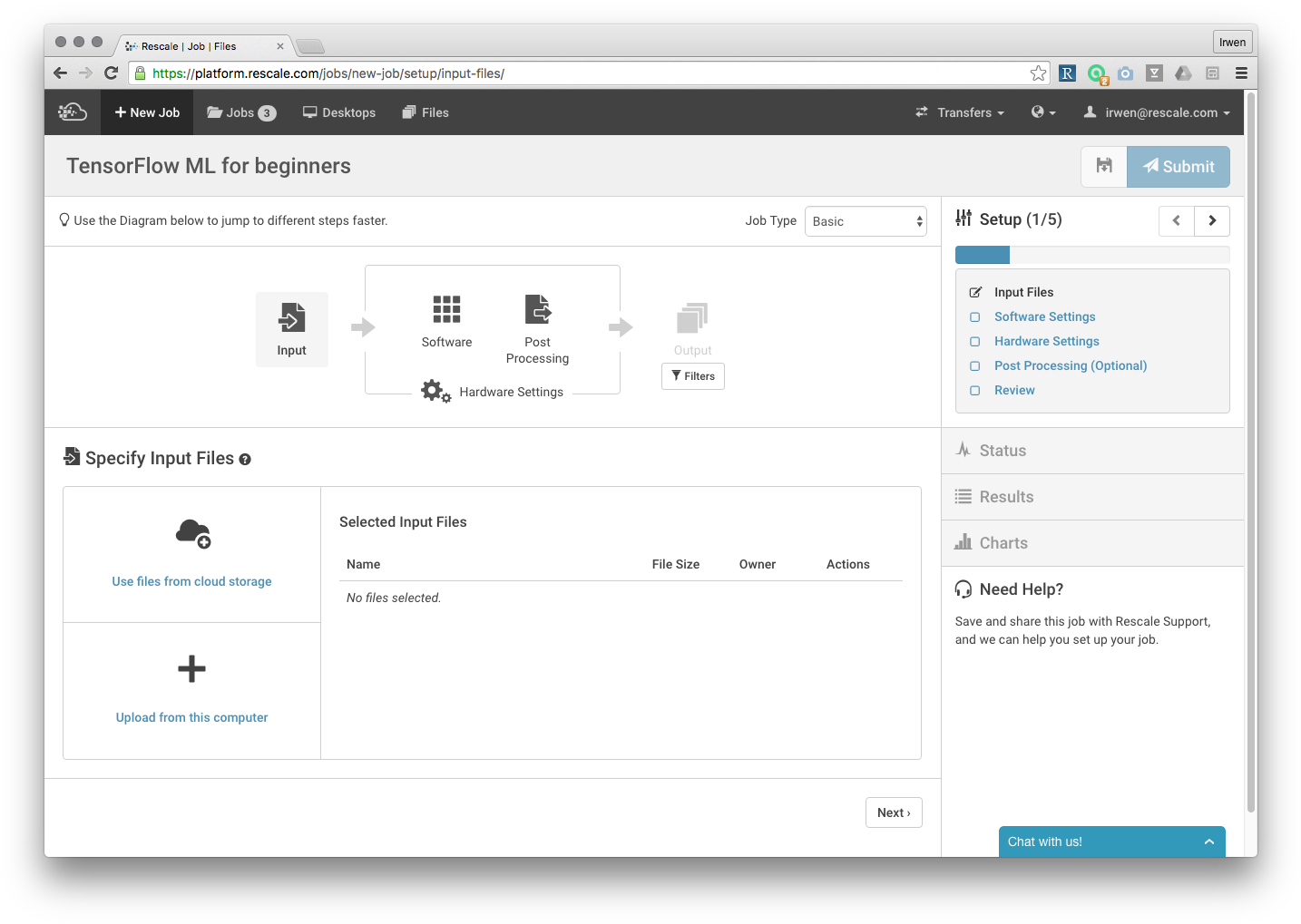
Task: Save the job using the disk icon
Action: (1103, 166)
